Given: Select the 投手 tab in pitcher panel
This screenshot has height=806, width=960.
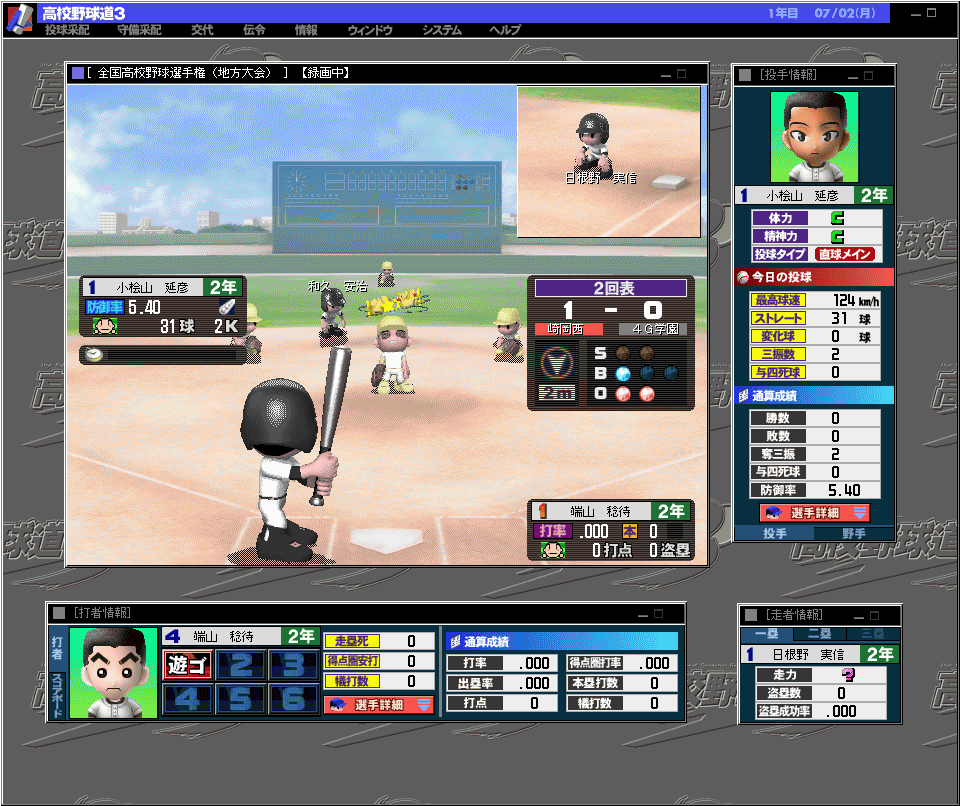Looking at the screenshot, I should click(774, 534).
